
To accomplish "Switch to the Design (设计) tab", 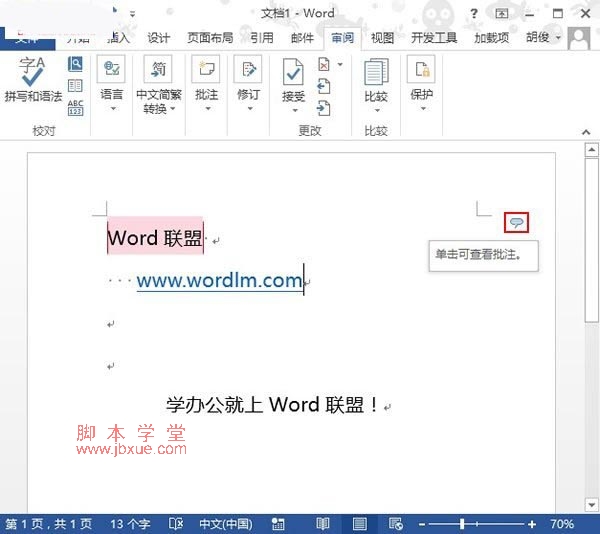I will click(158, 38).
